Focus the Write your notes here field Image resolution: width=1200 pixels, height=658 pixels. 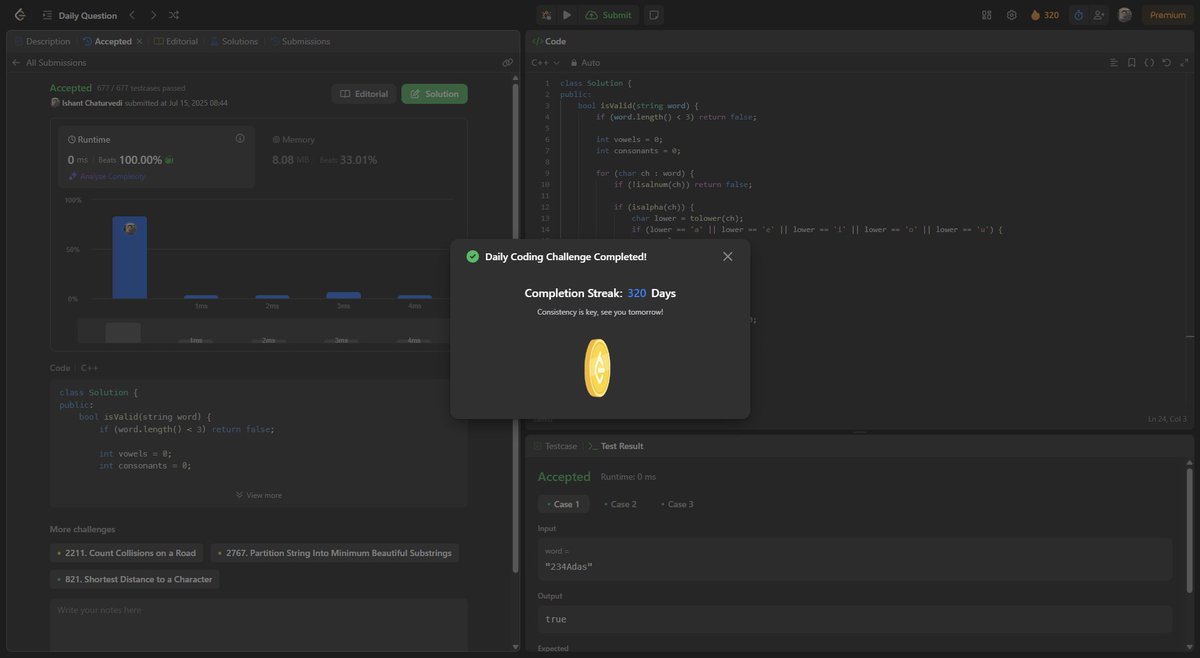pos(258,627)
